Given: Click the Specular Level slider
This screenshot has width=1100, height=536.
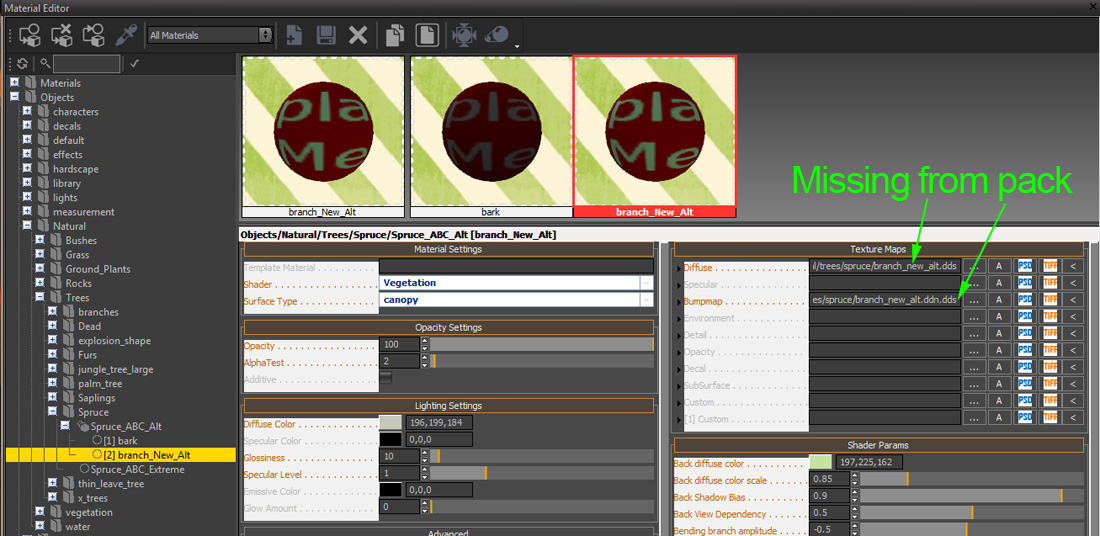Looking at the screenshot, I should [542, 473].
